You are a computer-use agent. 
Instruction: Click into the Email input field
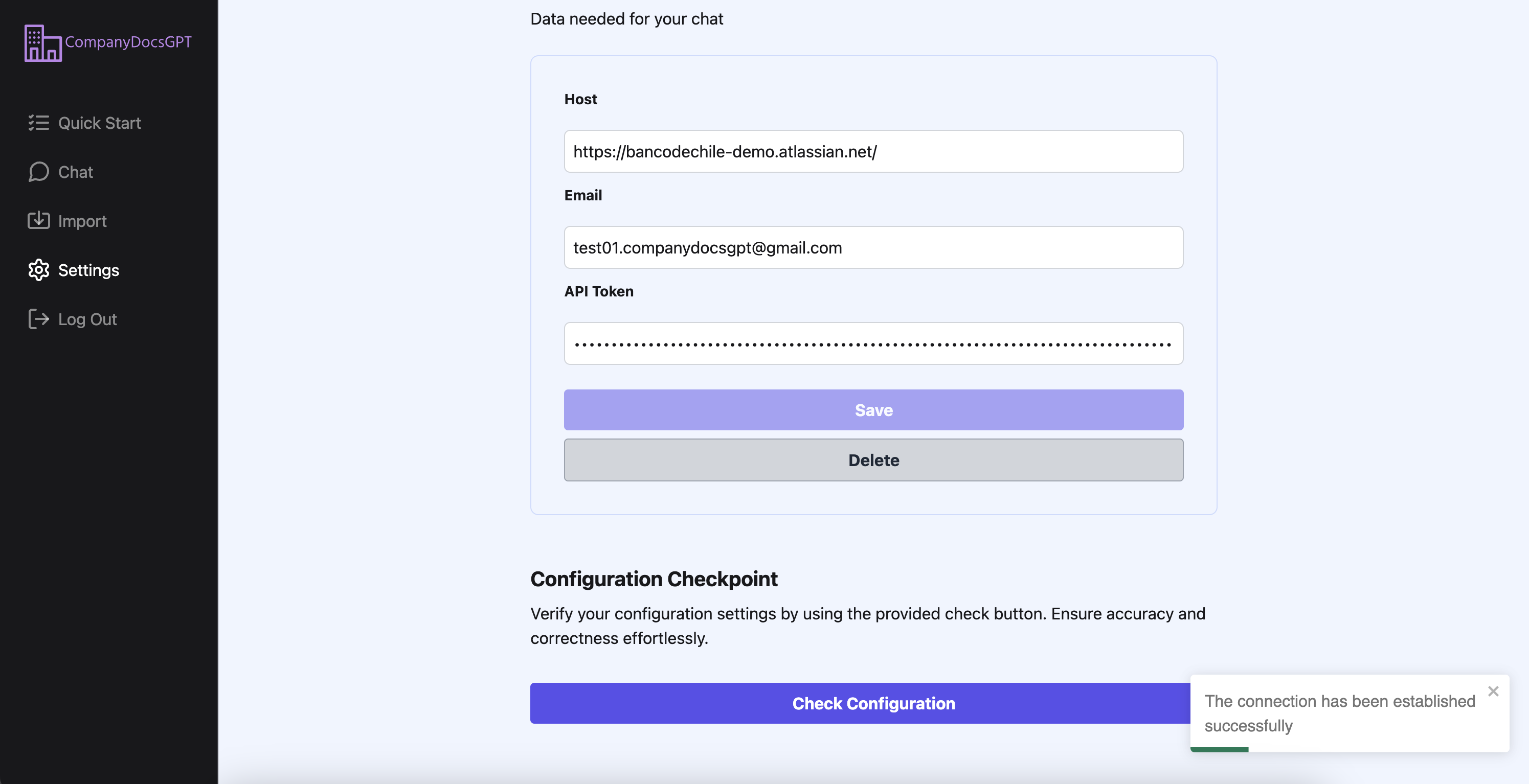tap(873, 248)
